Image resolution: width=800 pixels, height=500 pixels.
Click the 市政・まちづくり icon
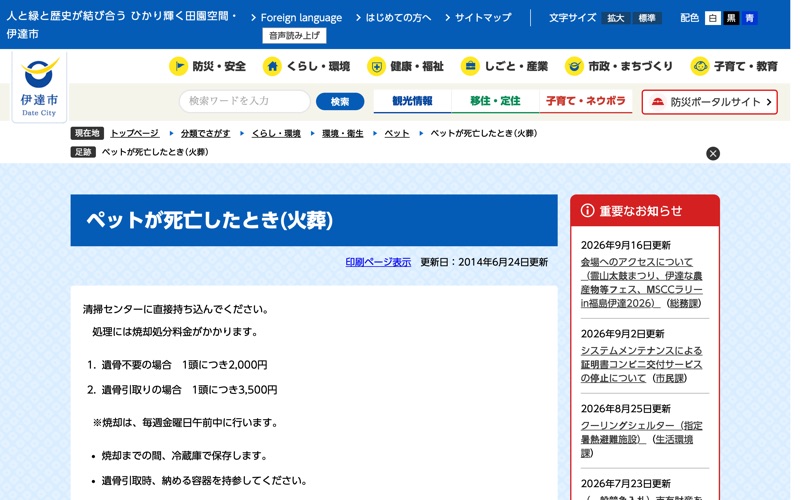tap(574, 66)
